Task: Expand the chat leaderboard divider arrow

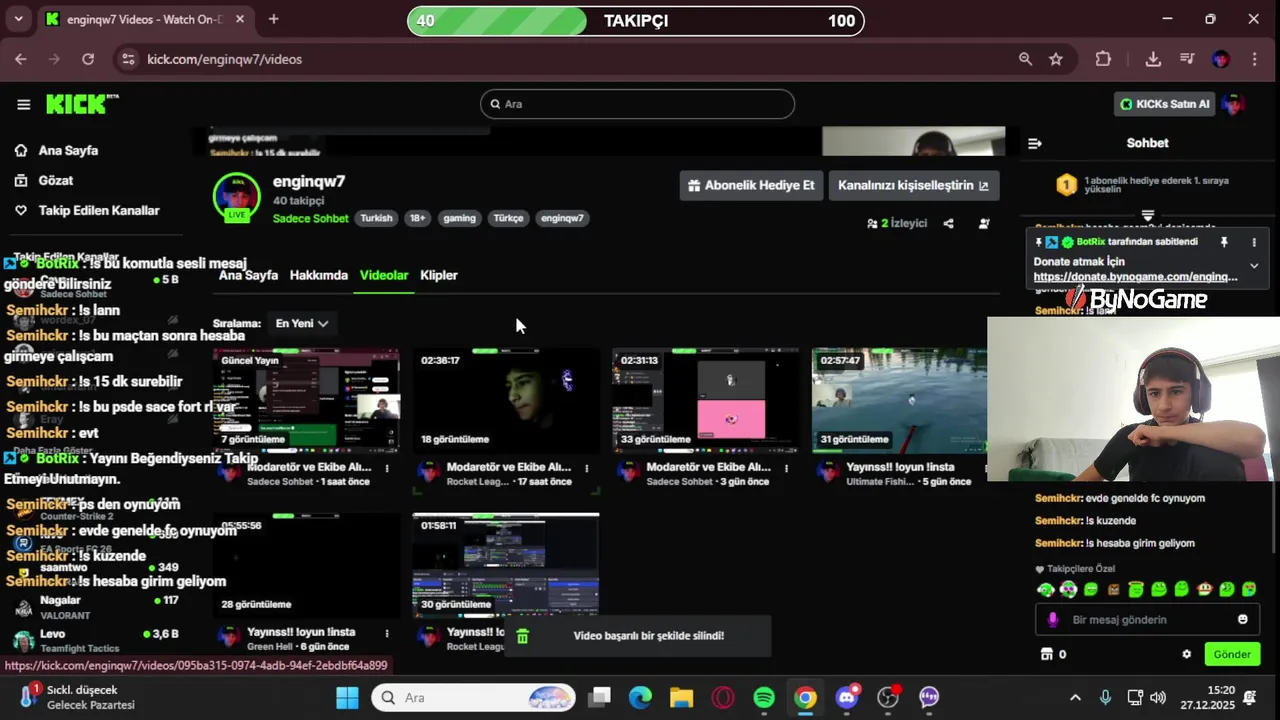Action: click(x=1148, y=216)
